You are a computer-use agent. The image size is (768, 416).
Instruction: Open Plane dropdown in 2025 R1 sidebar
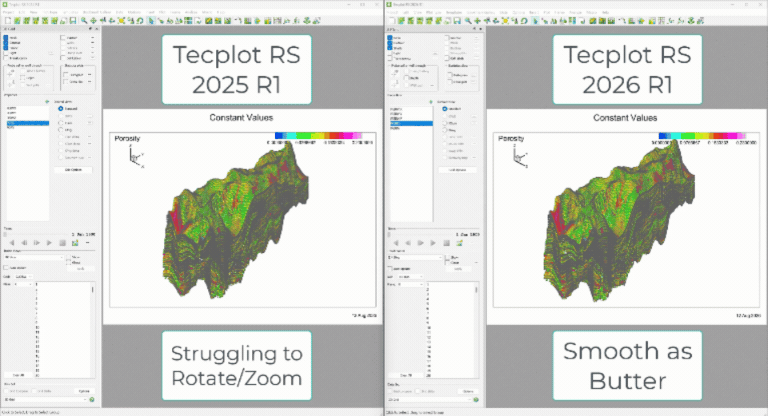tap(24, 284)
